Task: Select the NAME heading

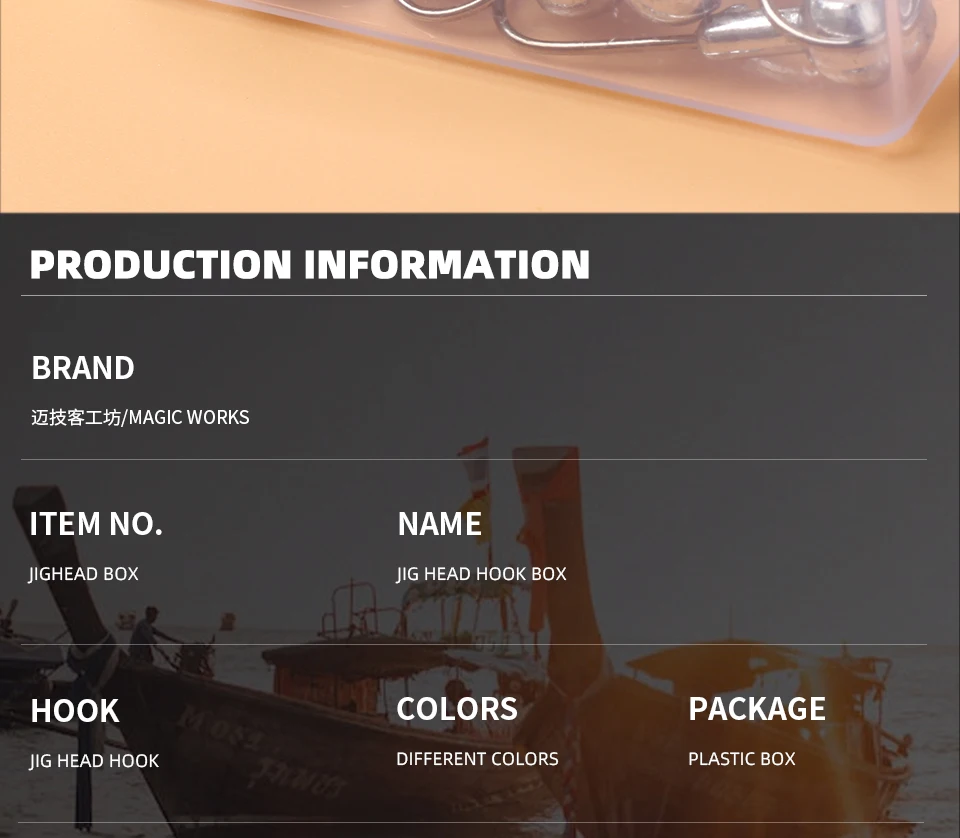Action: coord(440,524)
